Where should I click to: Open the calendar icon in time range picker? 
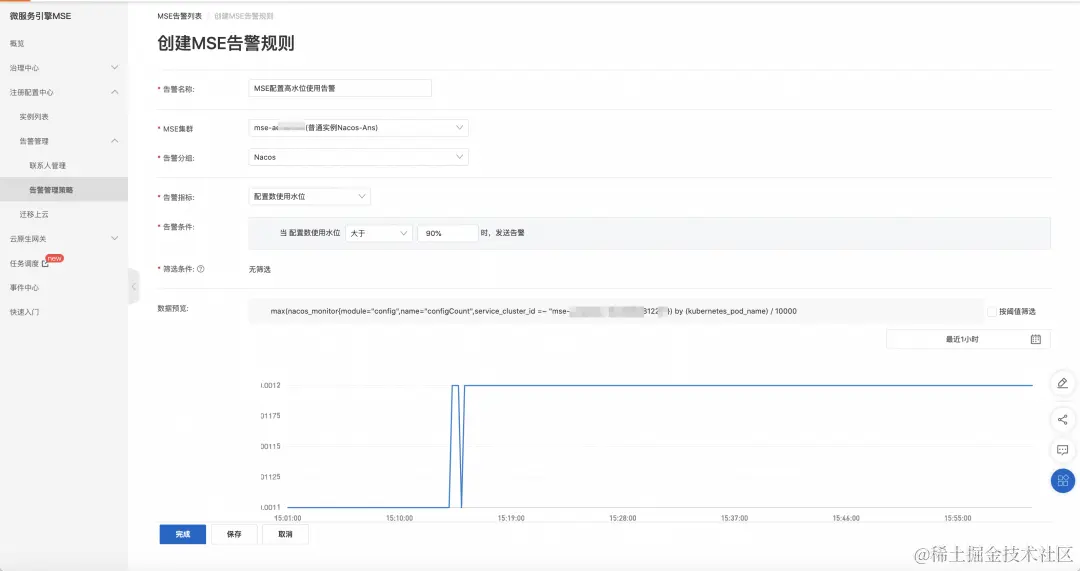pyautogui.click(x=1035, y=339)
